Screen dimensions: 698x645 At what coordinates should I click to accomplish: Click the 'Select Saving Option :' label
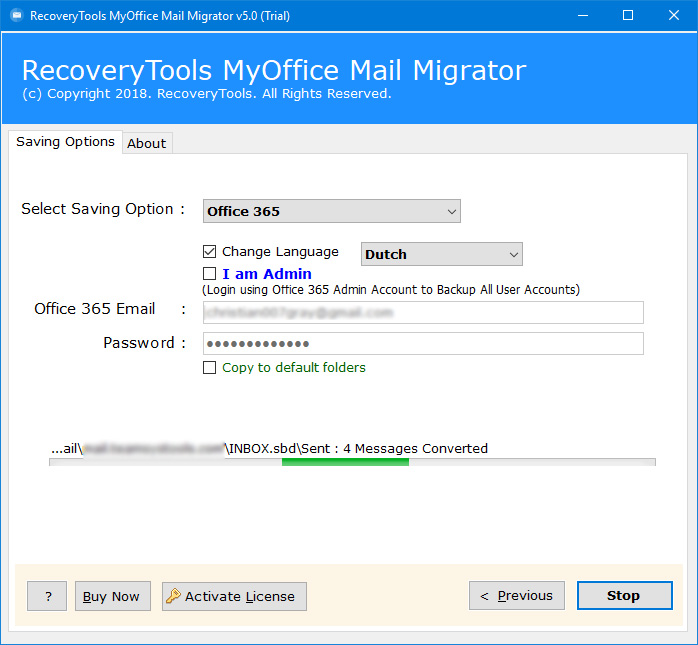click(103, 209)
